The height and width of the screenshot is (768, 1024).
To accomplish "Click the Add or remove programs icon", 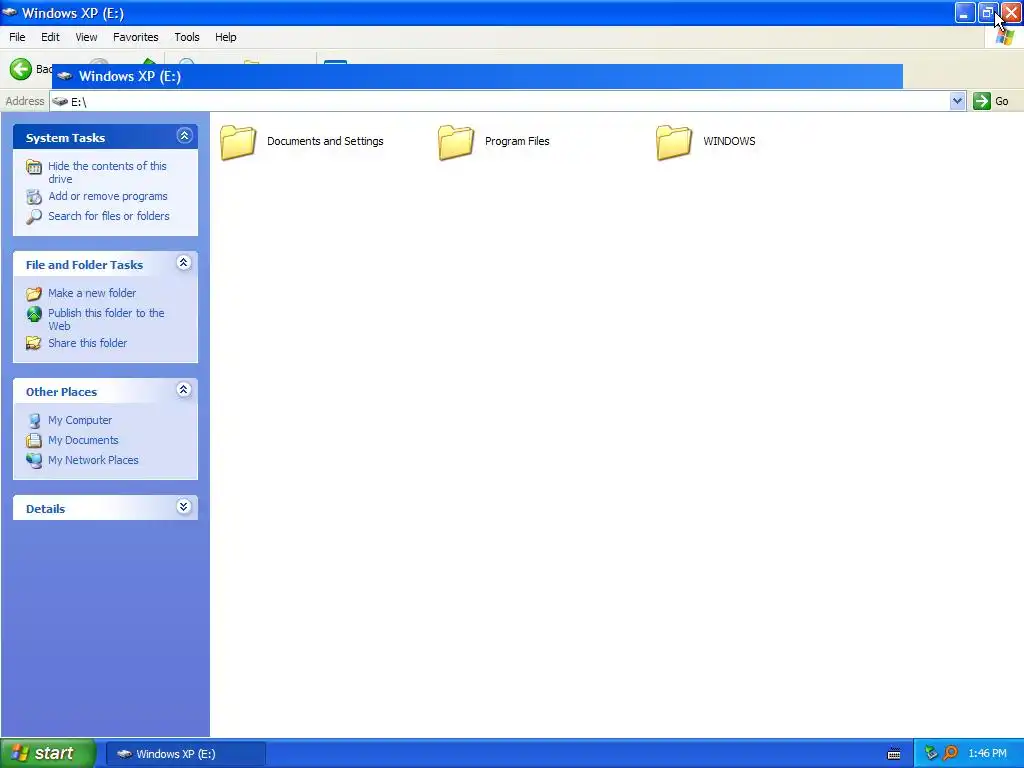I will click(x=34, y=197).
